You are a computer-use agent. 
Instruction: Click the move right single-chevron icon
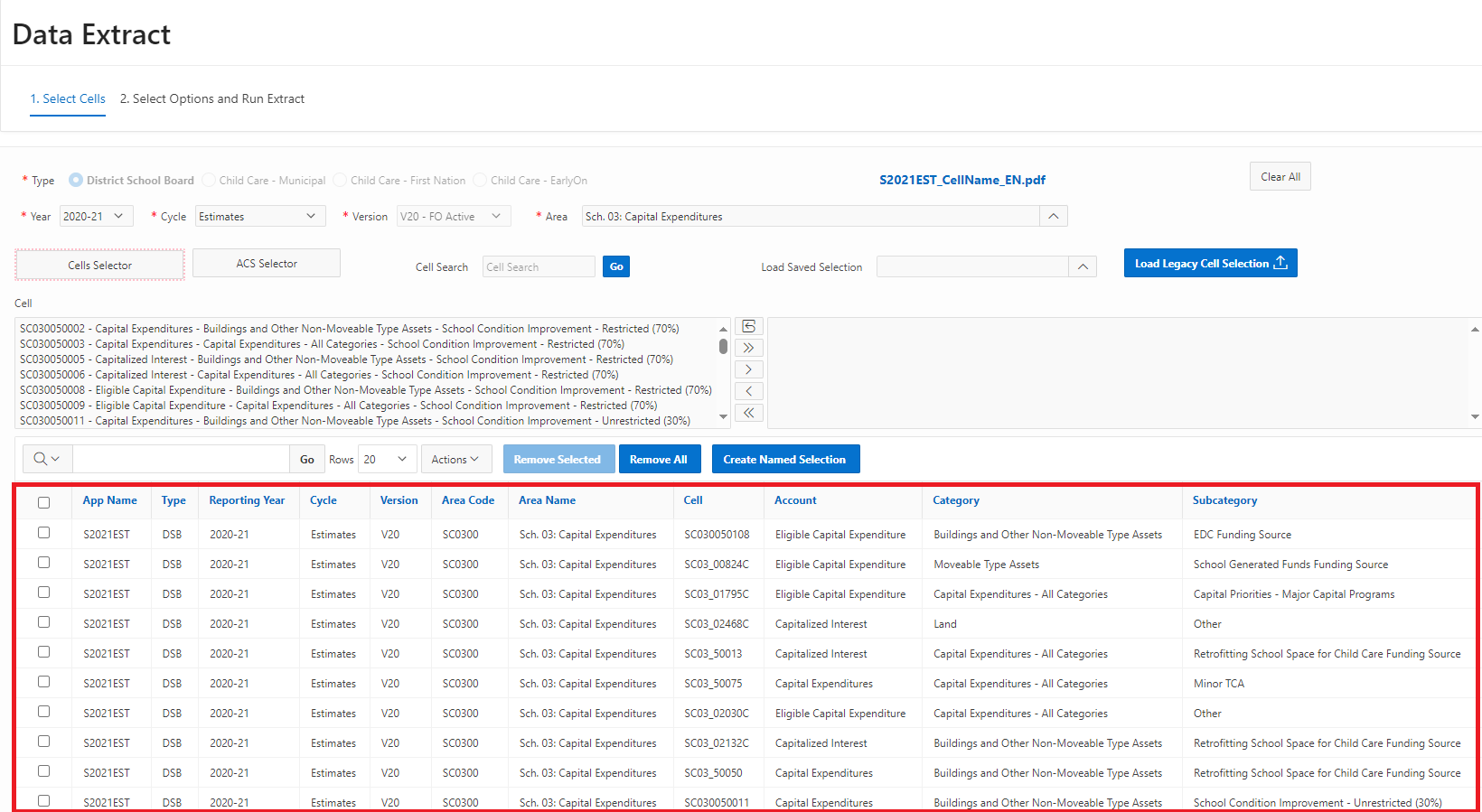[749, 369]
